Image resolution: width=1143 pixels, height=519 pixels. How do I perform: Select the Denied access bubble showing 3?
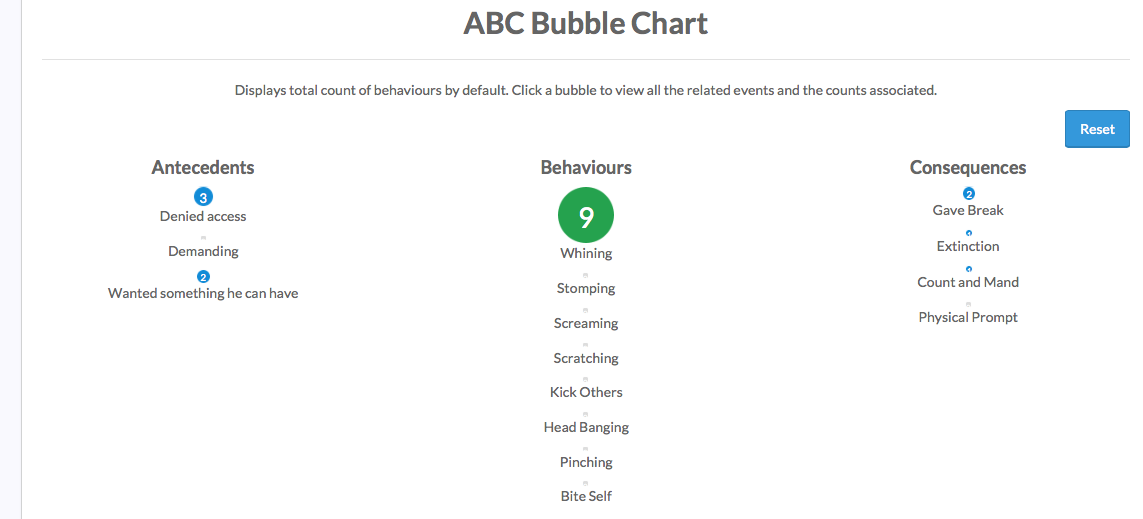click(203, 197)
